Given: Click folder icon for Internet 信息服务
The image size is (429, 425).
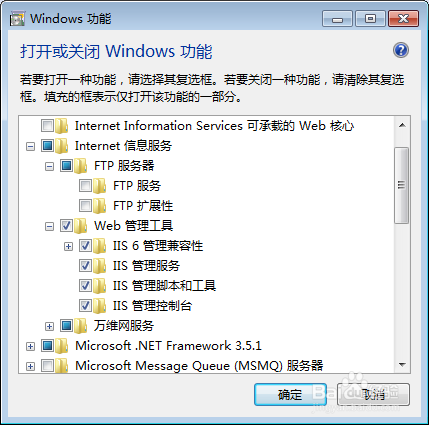Looking at the screenshot, I should [61, 146].
